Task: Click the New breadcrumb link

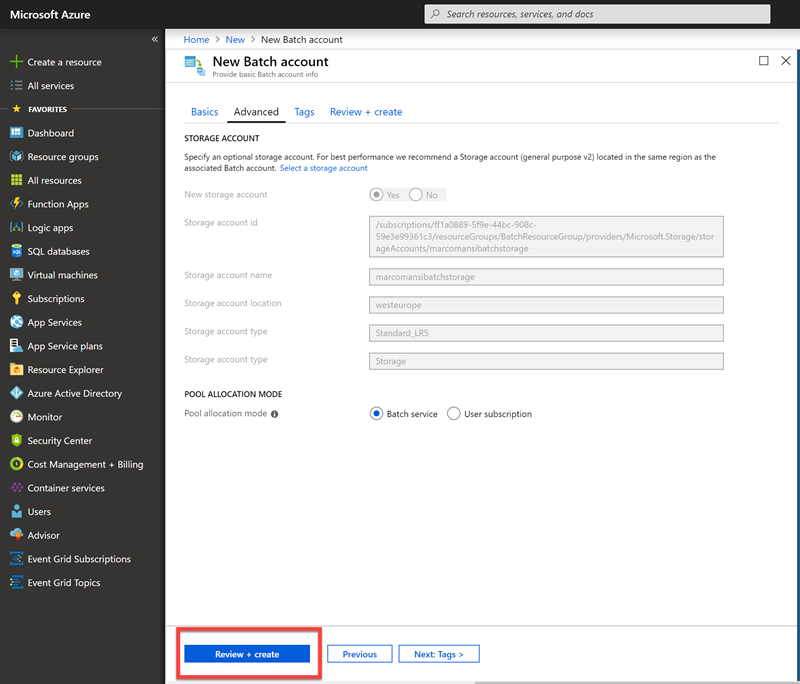Action: (235, 40)
